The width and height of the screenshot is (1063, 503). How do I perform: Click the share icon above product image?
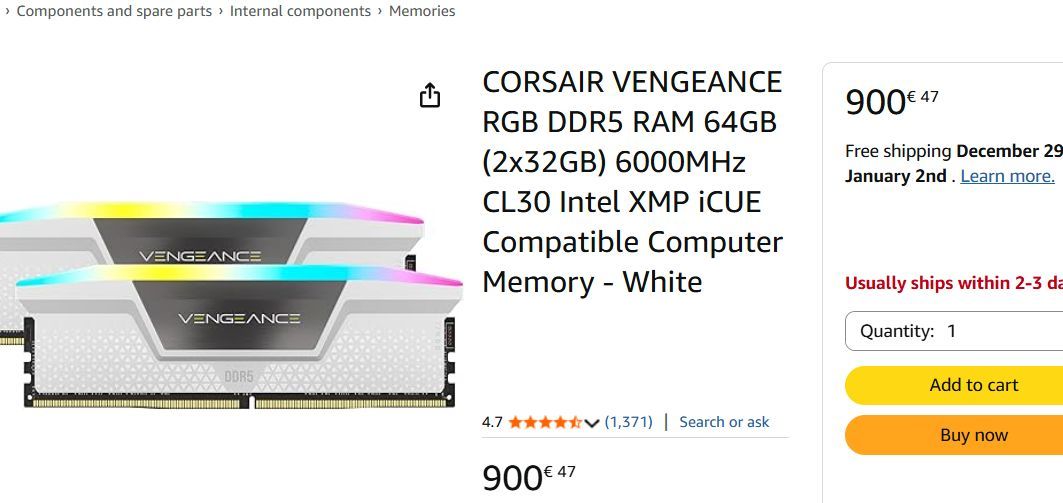pos(430,95)
